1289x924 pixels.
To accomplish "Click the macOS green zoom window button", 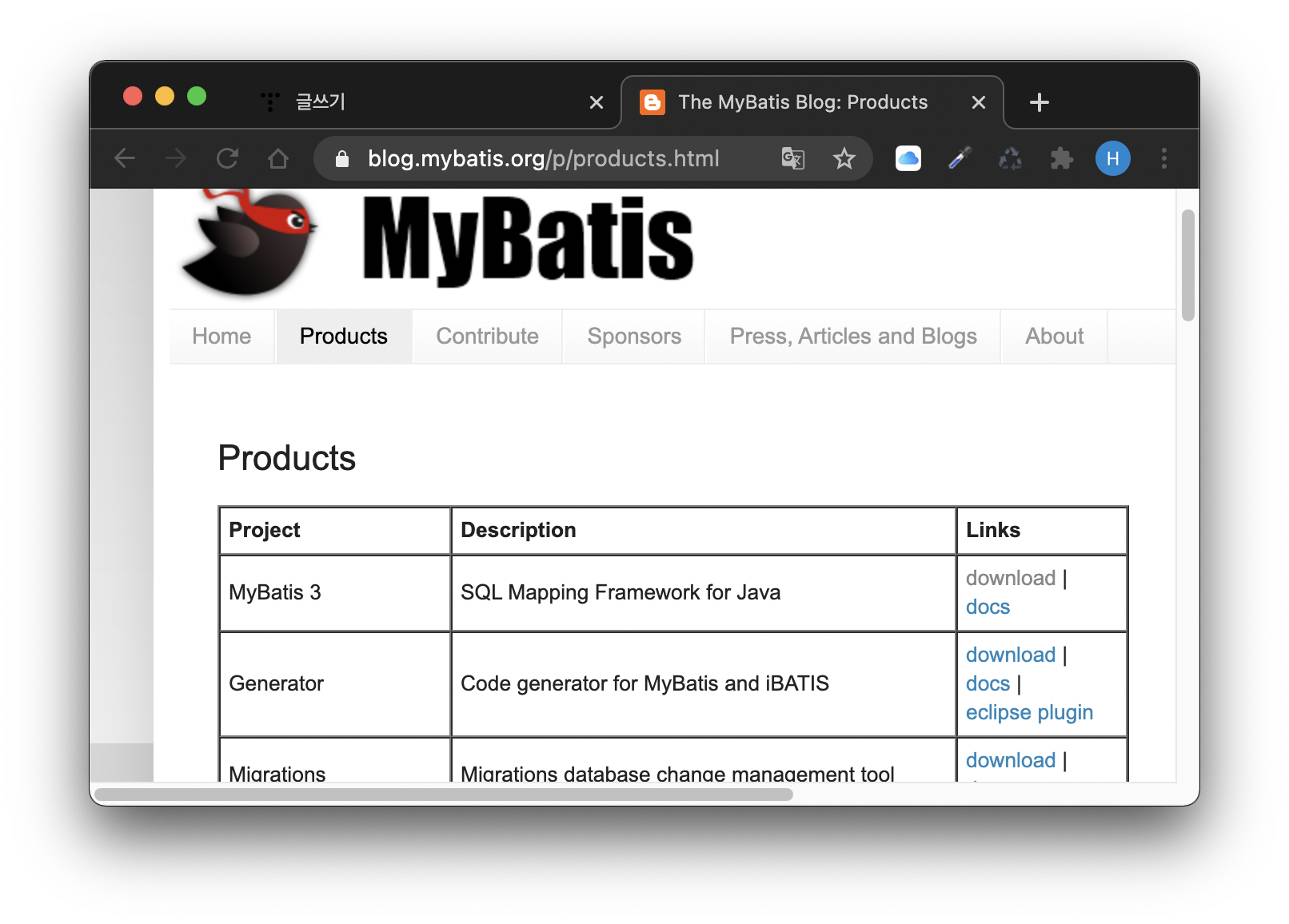I will [197, 96].
